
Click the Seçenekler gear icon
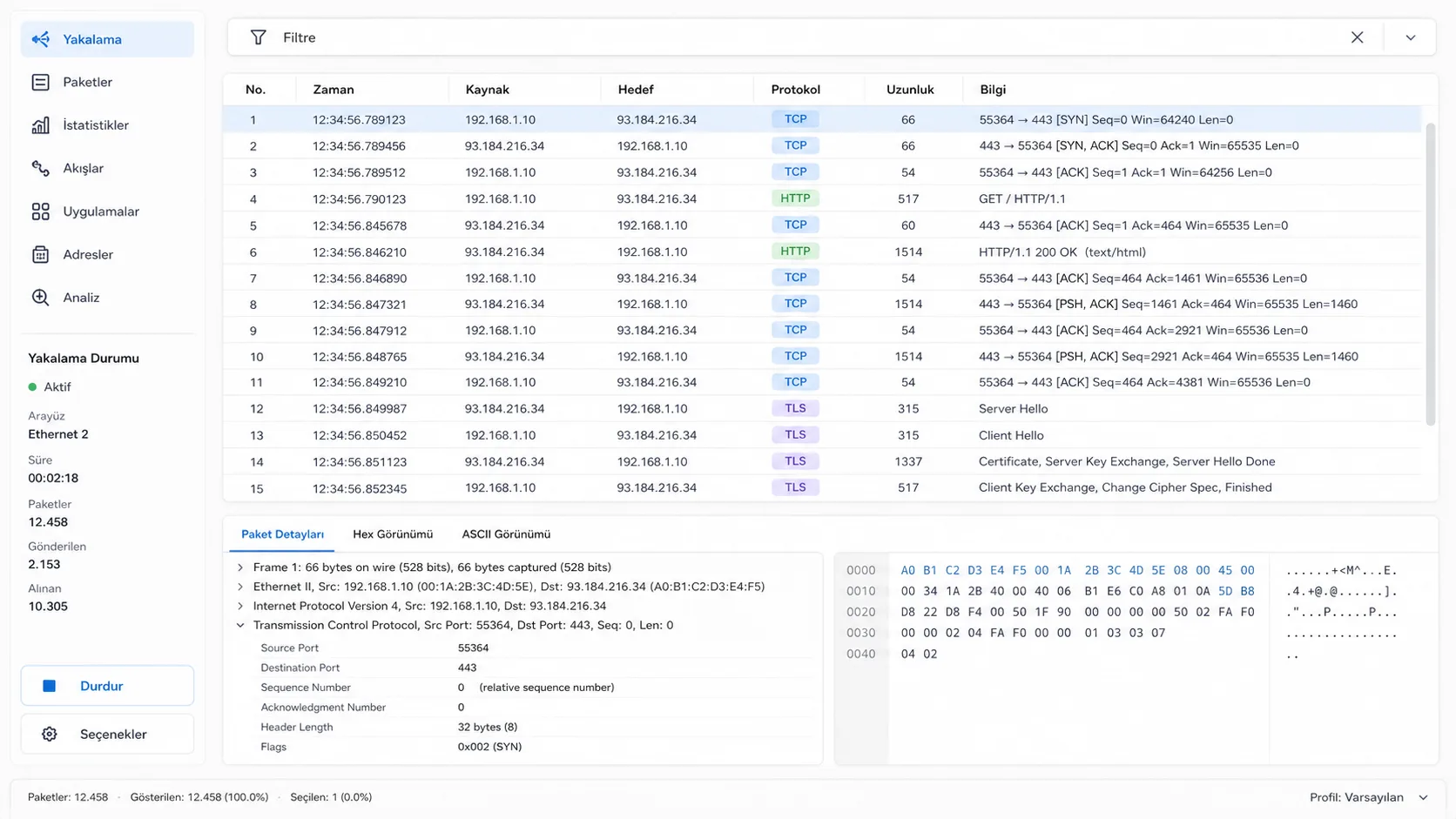coord(50,734)
